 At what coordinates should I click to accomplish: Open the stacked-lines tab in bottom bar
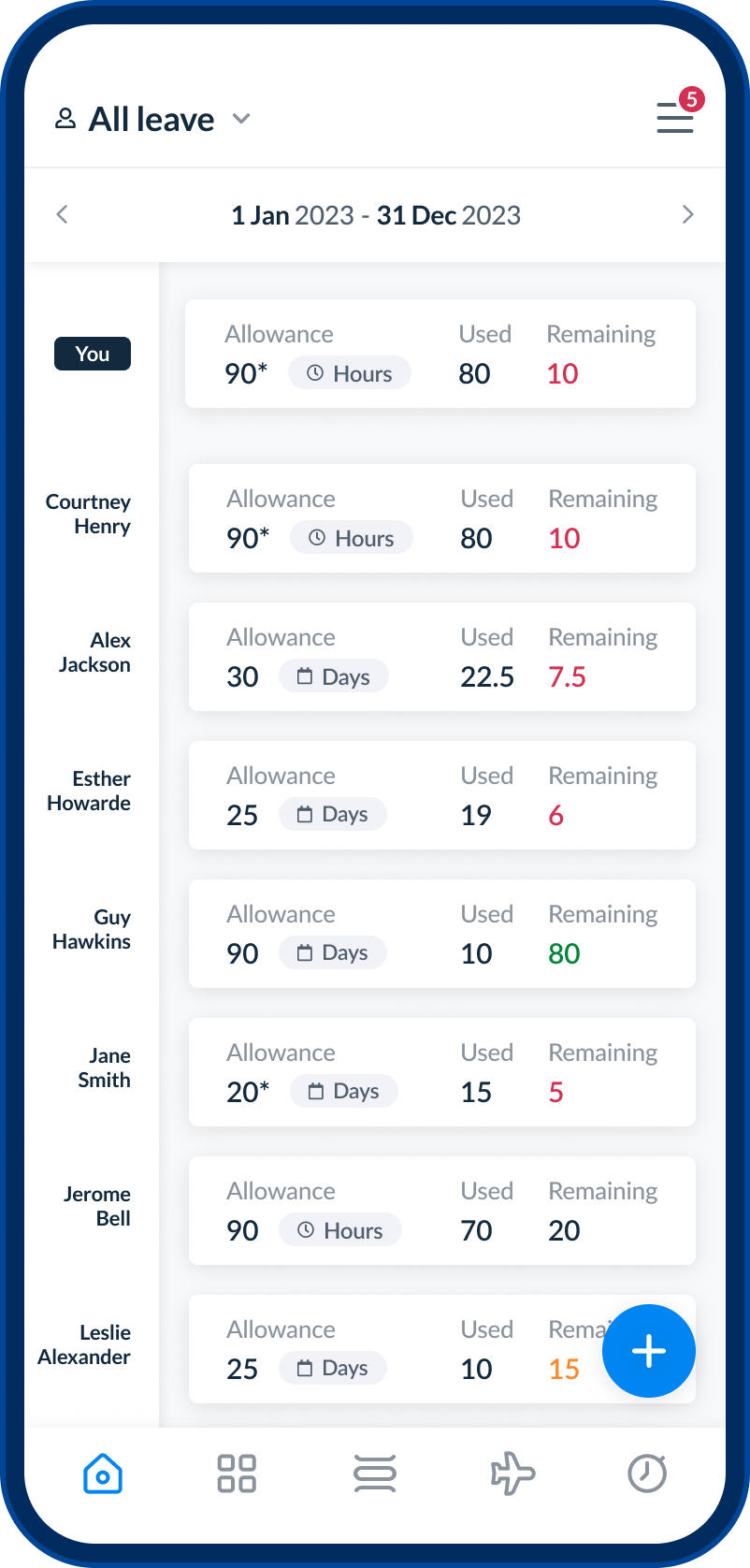click(x=375, y=1474)
